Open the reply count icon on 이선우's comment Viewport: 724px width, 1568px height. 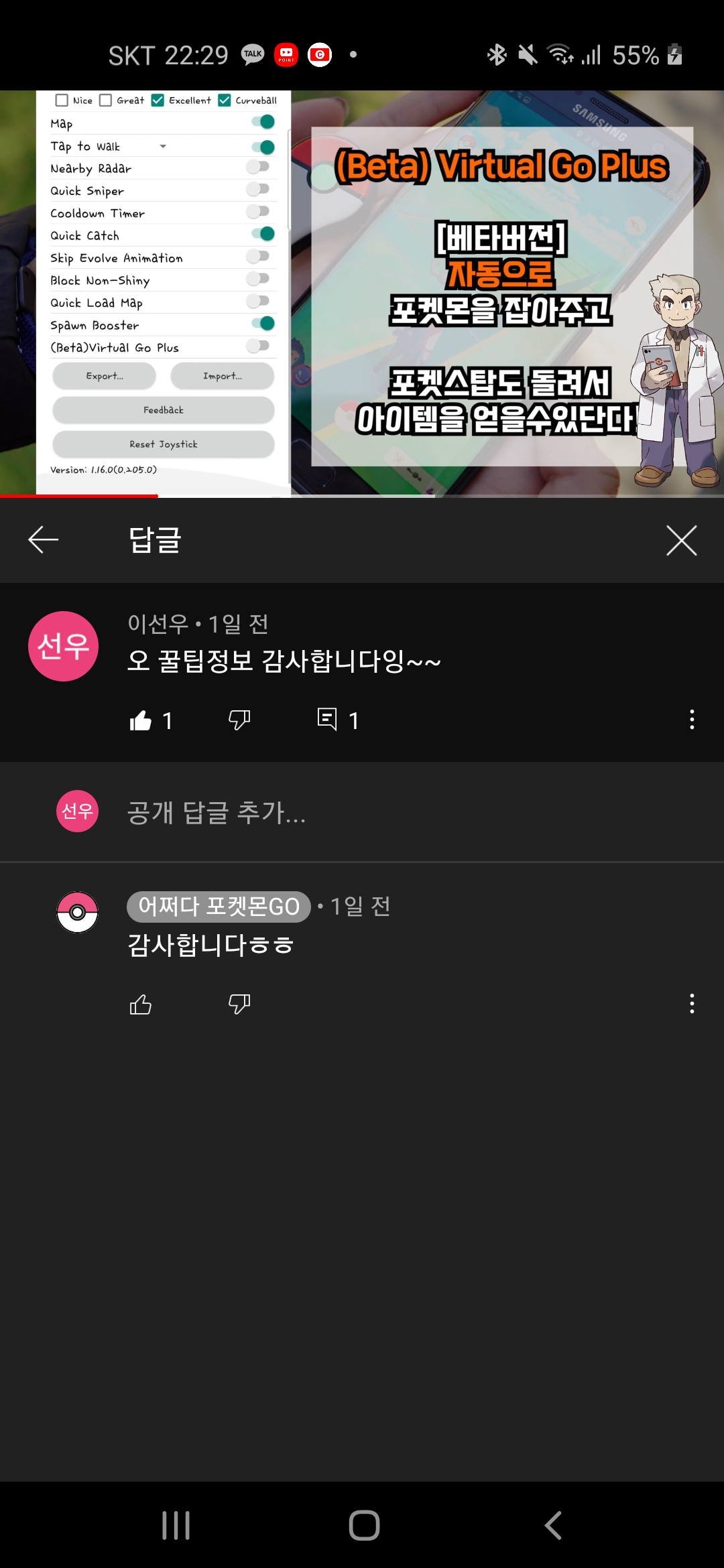pyautogui.click(x=327, y=720)
